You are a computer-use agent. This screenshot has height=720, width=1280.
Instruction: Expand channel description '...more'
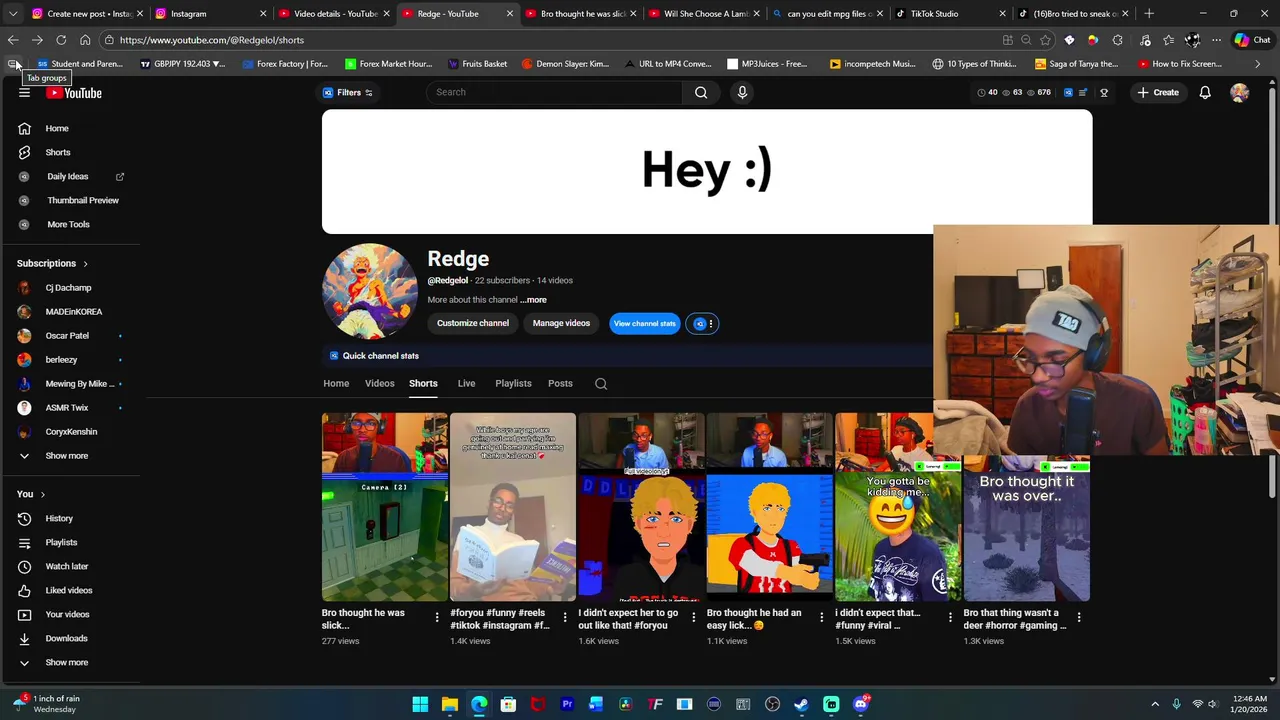[533, 300]
